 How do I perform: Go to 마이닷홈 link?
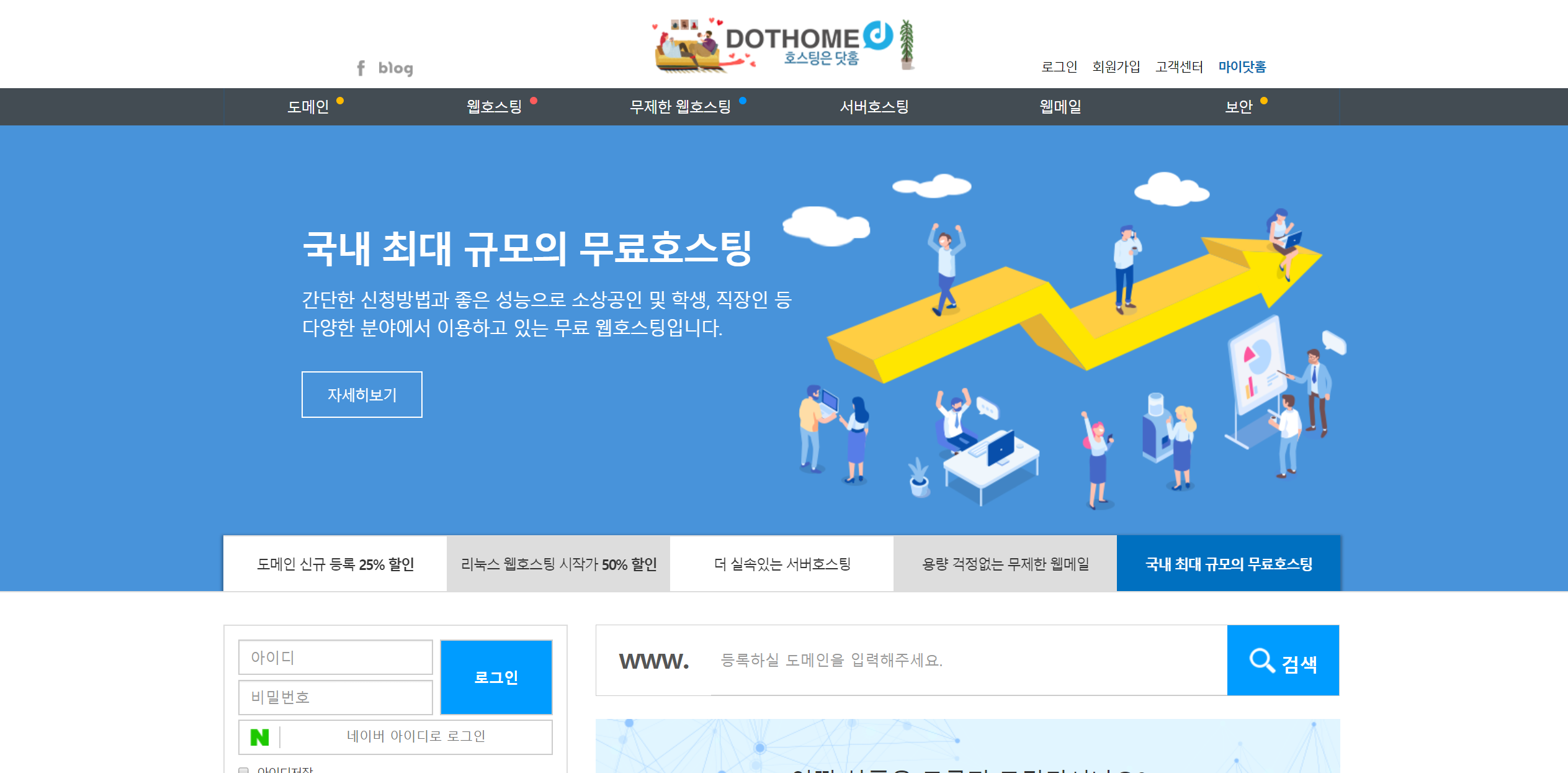[x=1242, y=66]
